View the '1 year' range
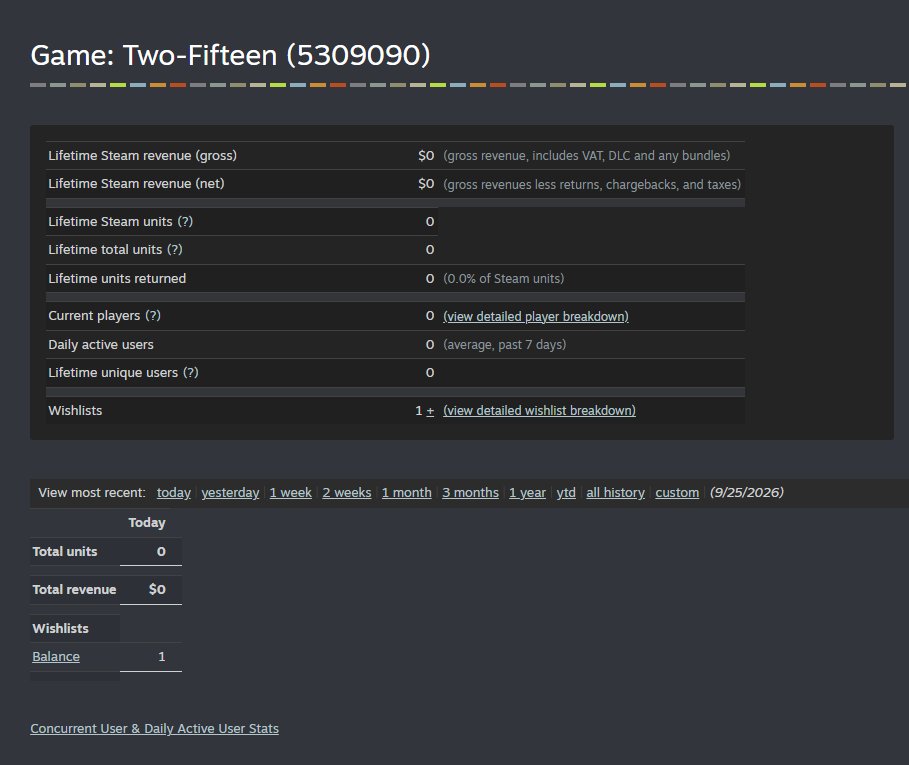The width and height of the screenshot is (909, 765). click(x=527, y=493)
